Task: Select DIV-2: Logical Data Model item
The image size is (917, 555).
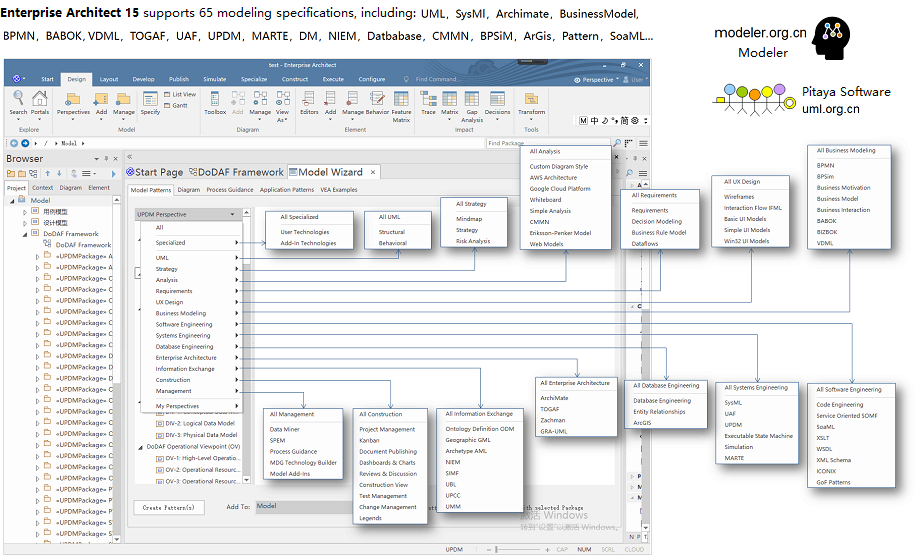Action: tap(195, 423)
